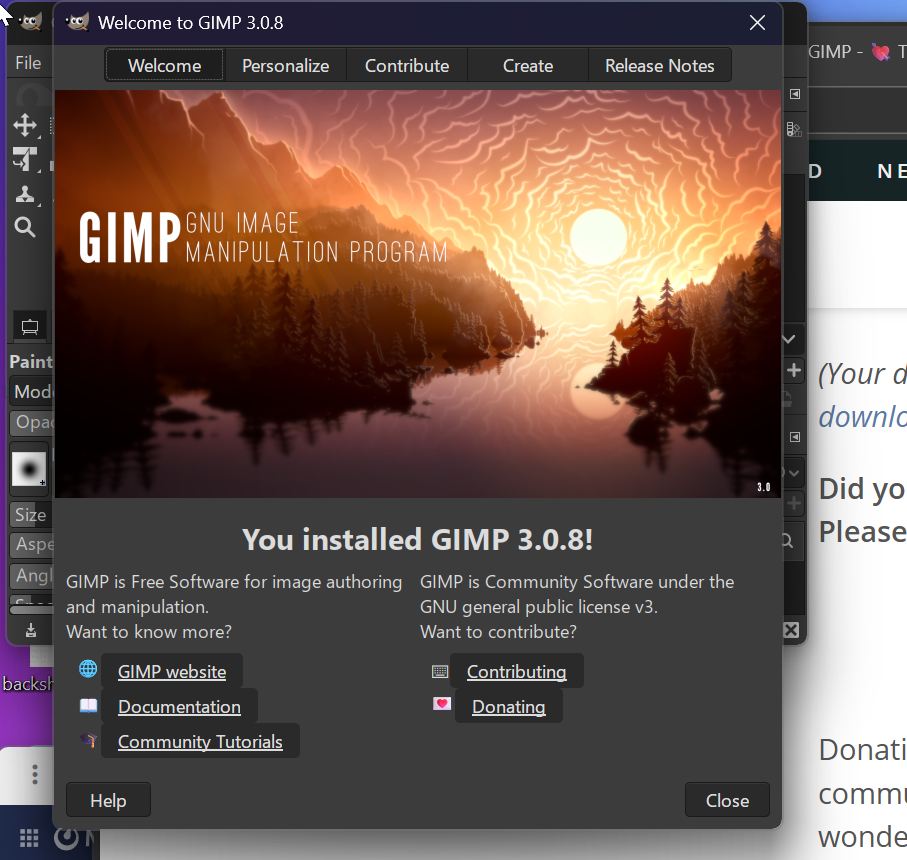
Task: Open the Donating link
Action: [508, 706]
